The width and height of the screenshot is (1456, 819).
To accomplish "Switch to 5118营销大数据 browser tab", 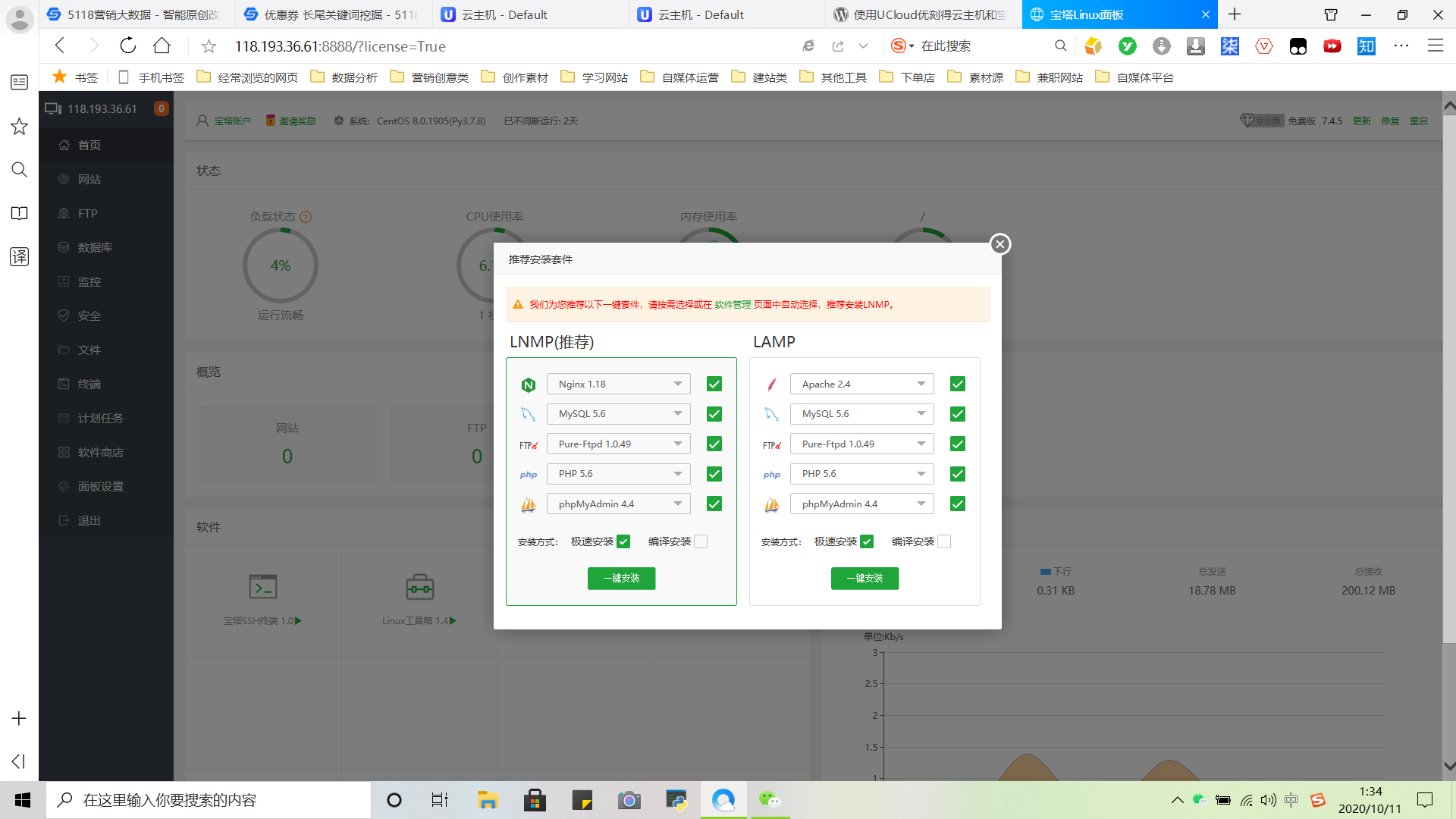I will (137, 14).
